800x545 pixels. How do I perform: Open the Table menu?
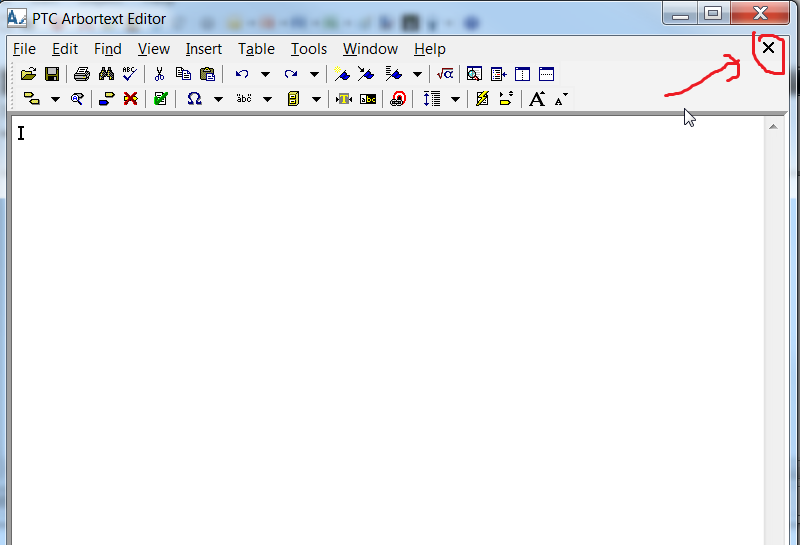[256, 49]
